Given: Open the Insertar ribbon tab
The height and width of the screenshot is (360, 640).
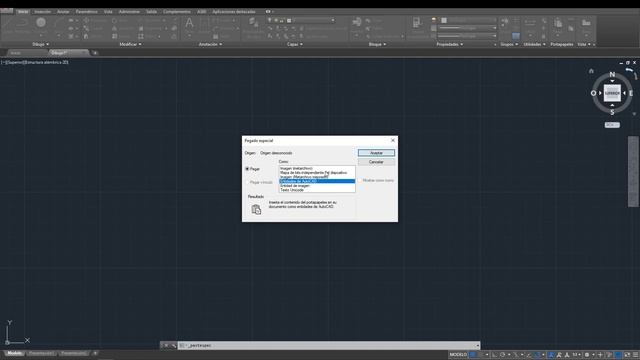Looking at the screenshot, I should point(43,12).
